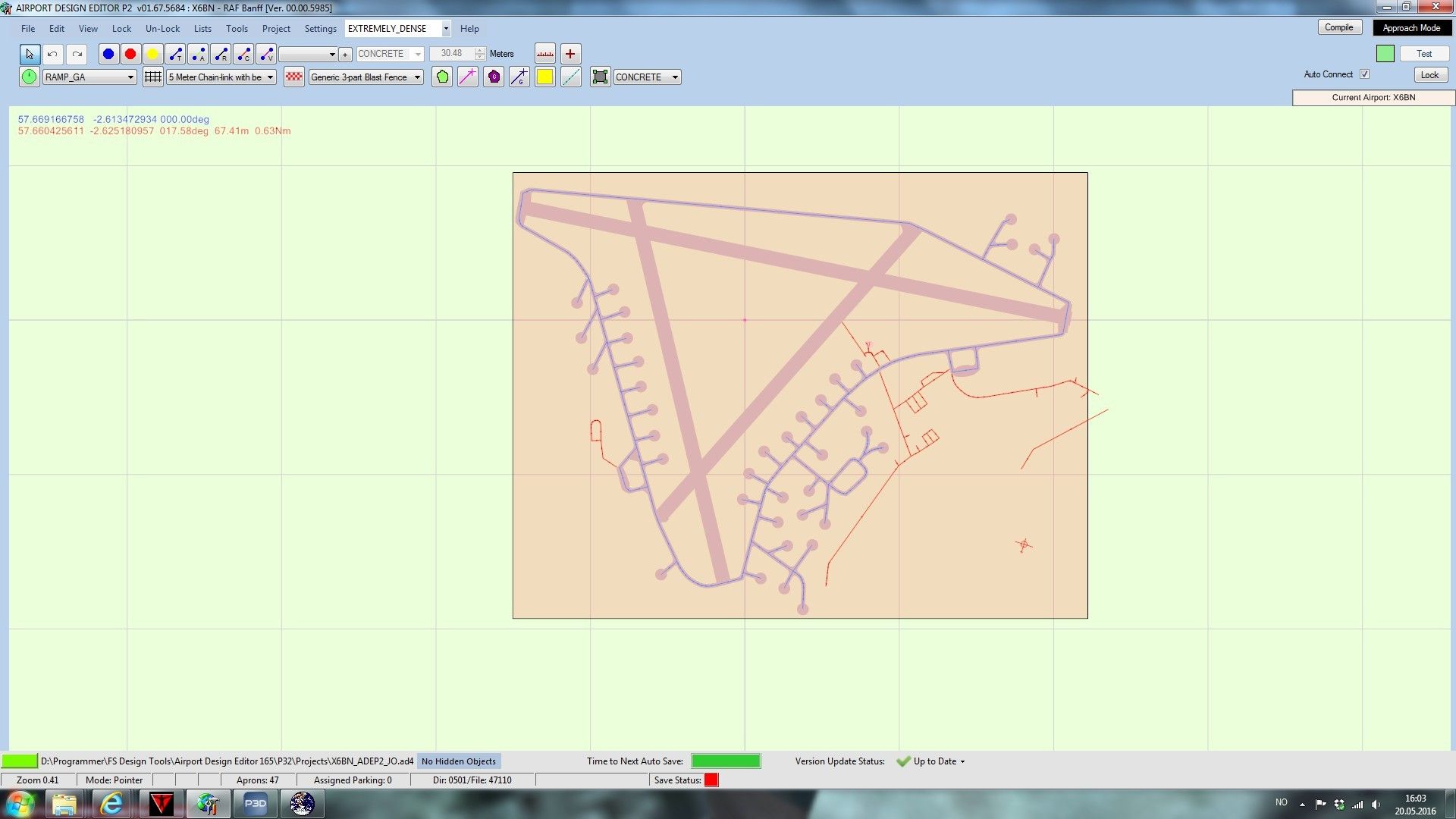
Task: Select the teal dashed line tool
Action: pyautogui.click(x=571, y=77)
